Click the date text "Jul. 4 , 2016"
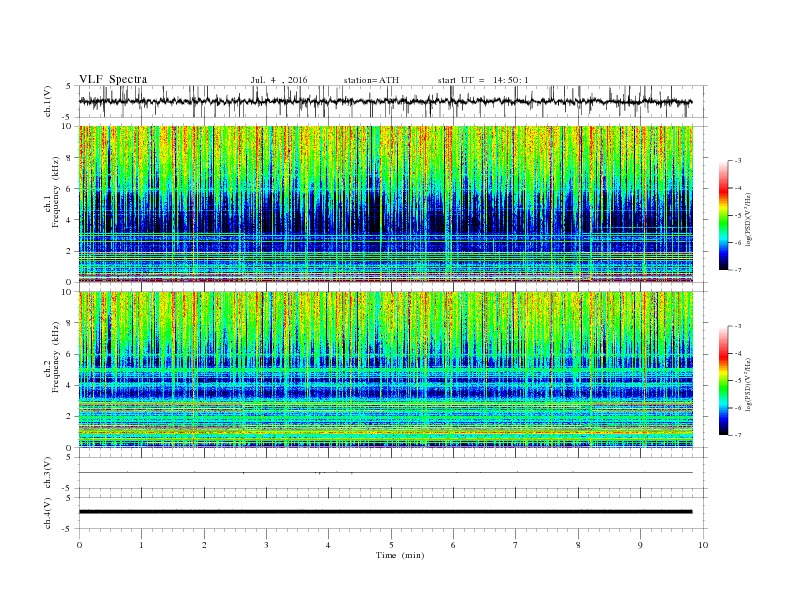Image resolution: width=792 pixels, height=612 pixels. click(x=279, y=80)
